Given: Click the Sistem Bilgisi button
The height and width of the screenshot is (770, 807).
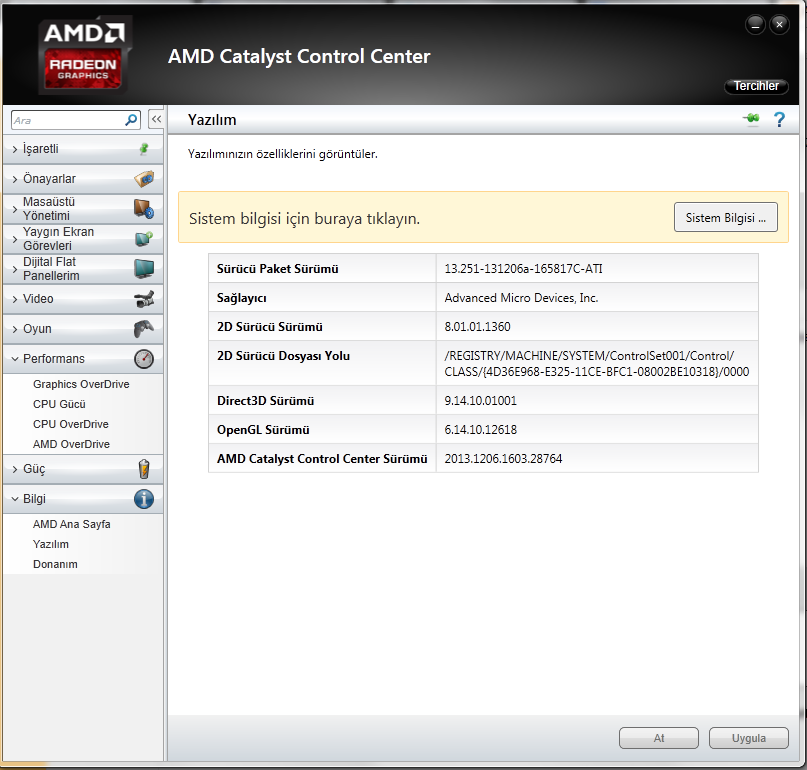Looking at the screenshot, I should point(726,217).
